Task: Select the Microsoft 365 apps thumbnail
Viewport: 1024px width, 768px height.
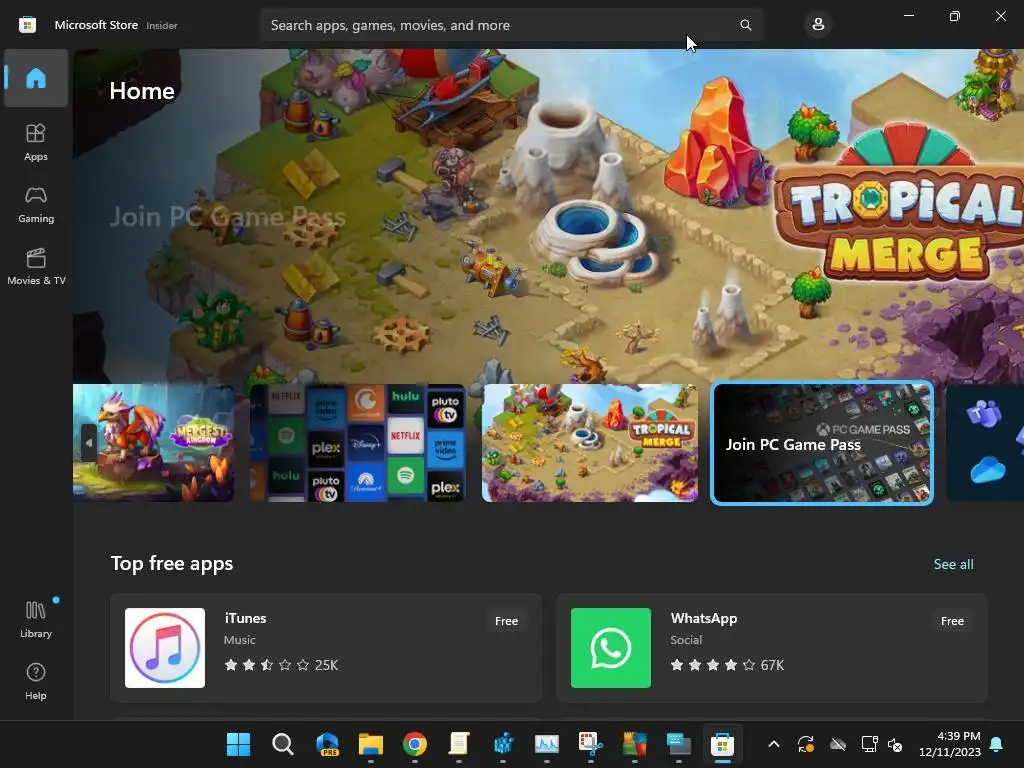Action: click(x=985, y=443)
